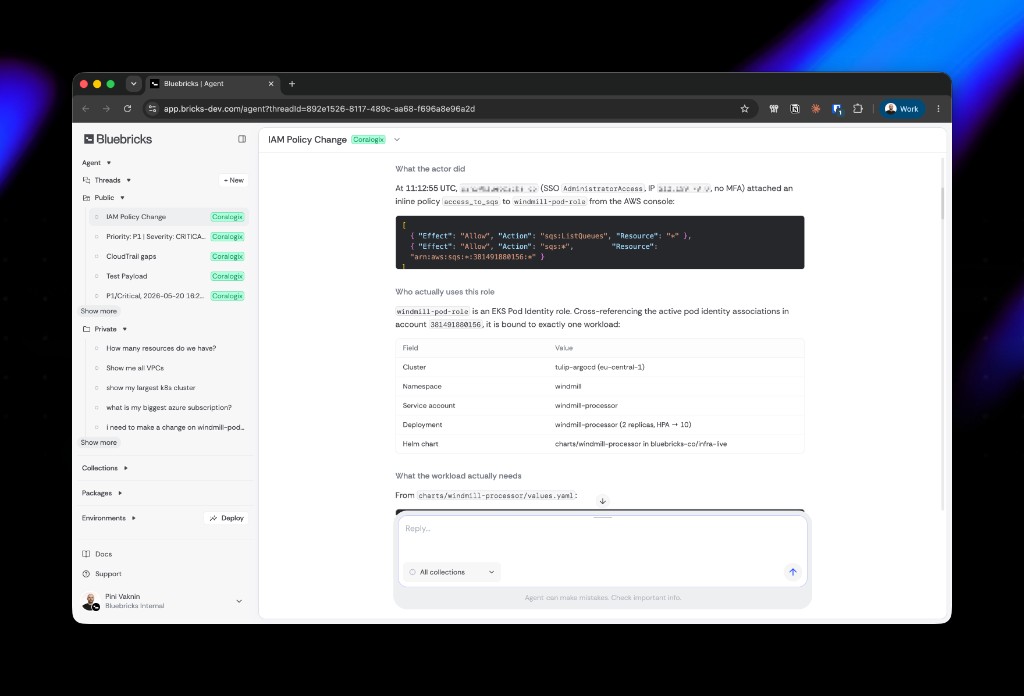Go back using the browser back arrow
Screen dimensions: 1024x696
86,109
